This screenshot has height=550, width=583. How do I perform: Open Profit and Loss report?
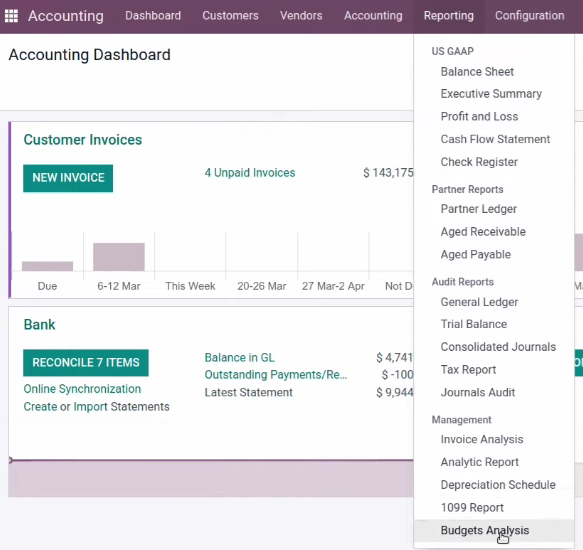pos(479,116)
